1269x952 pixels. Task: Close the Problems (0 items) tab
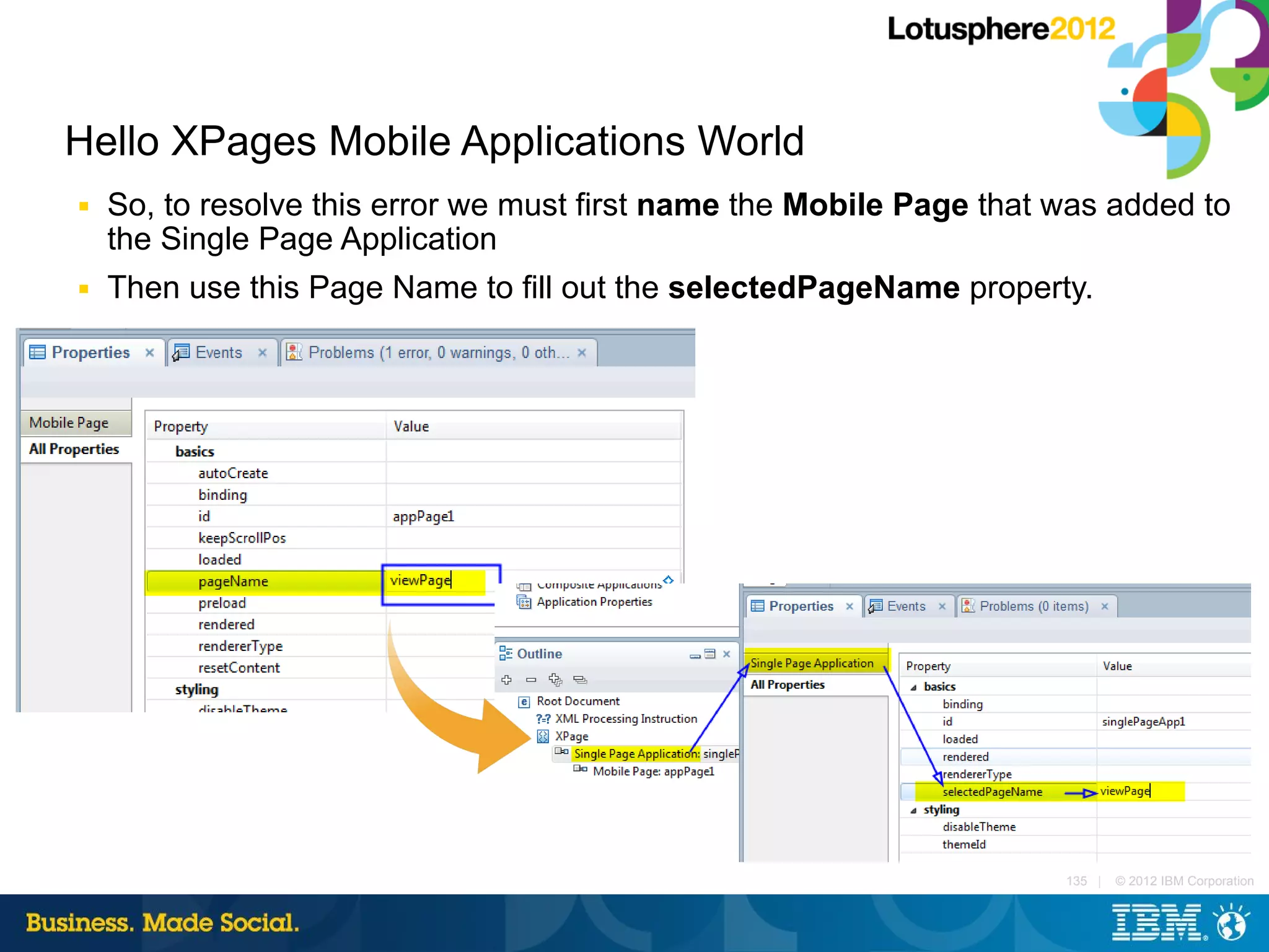click(x=1104, y=606)
